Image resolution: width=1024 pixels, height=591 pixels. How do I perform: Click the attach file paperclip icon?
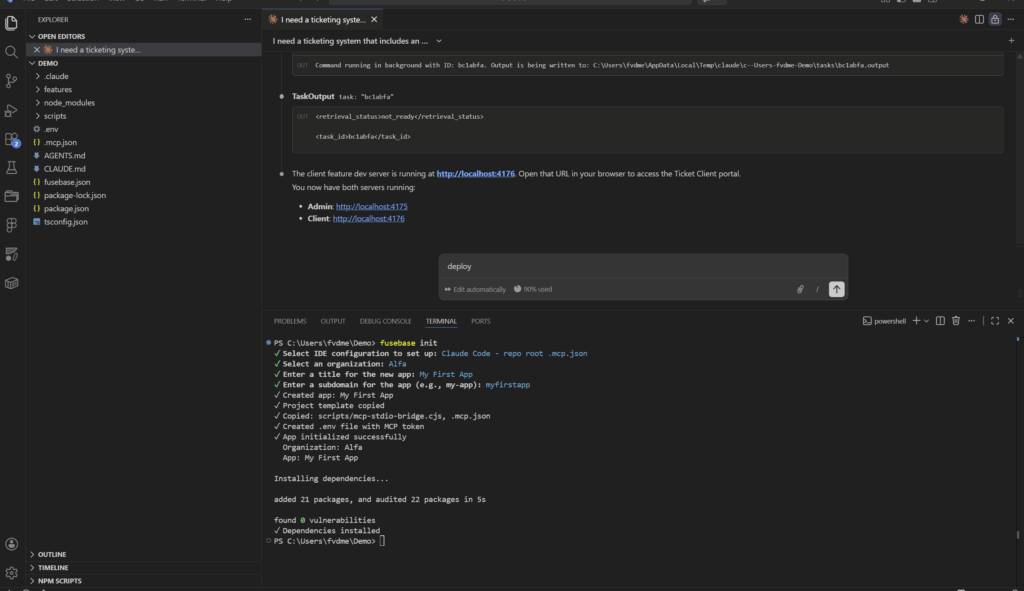tap(800, 289)
